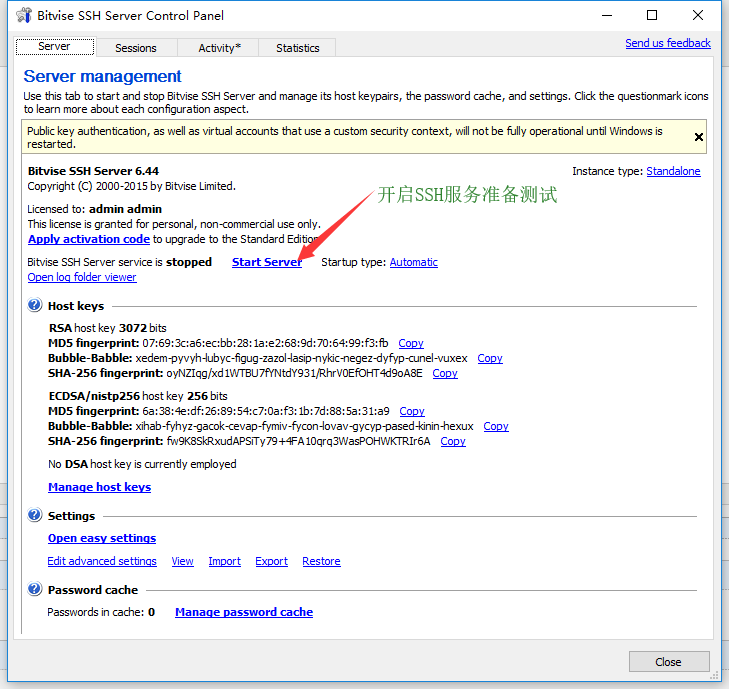Image resolution: width=729 pixels, height=689 pixels.
Task: Change startup type via Automatic link
Action: click(413, 262)
